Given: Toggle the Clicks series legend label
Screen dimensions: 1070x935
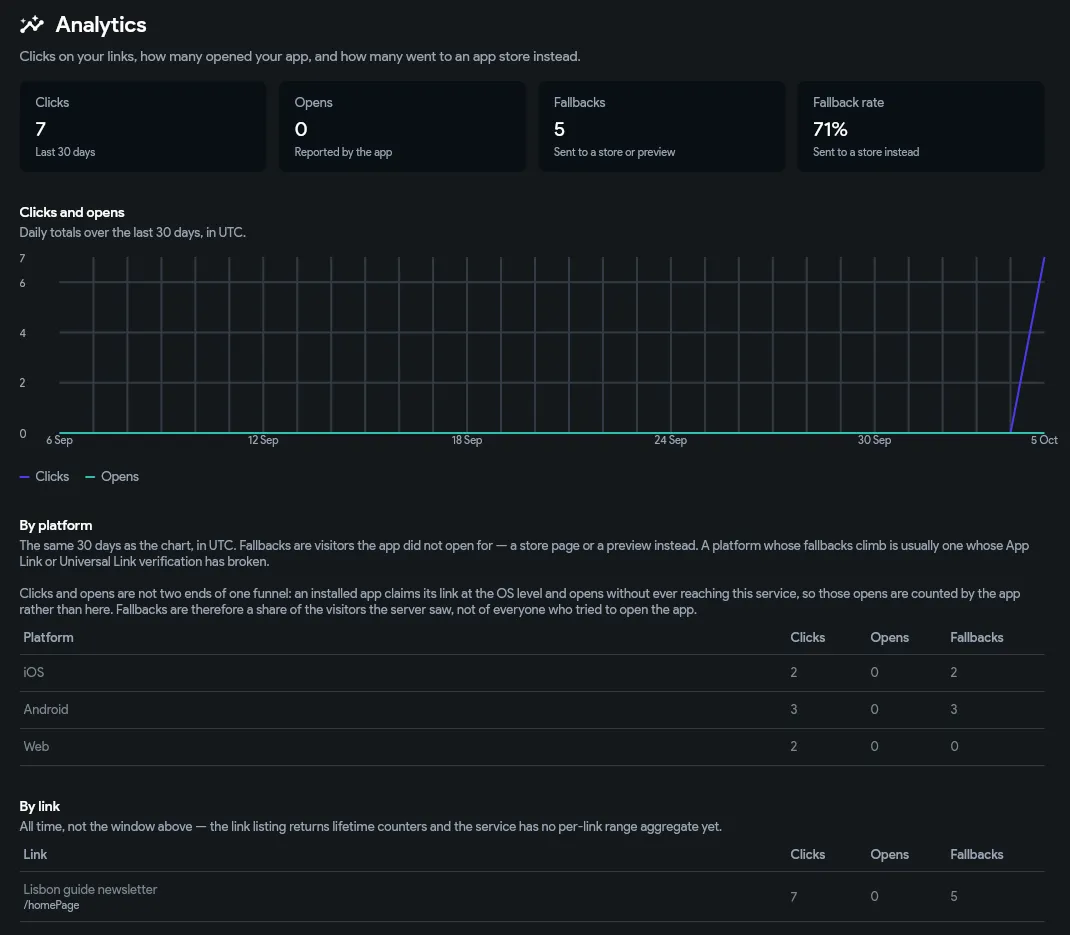Looking at the screenshot, I should point(52,476).
